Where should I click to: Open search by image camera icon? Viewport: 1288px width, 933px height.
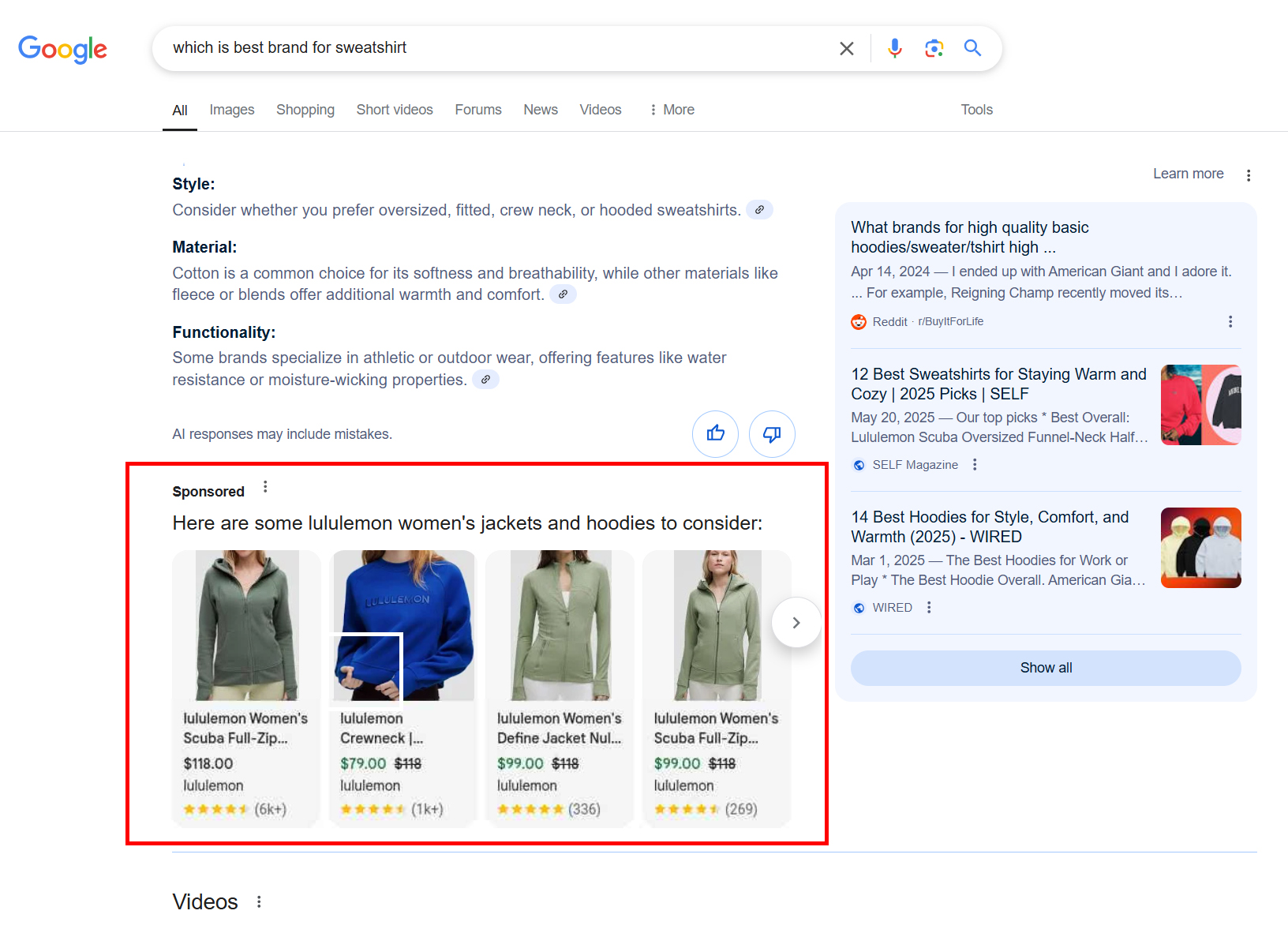934,48
